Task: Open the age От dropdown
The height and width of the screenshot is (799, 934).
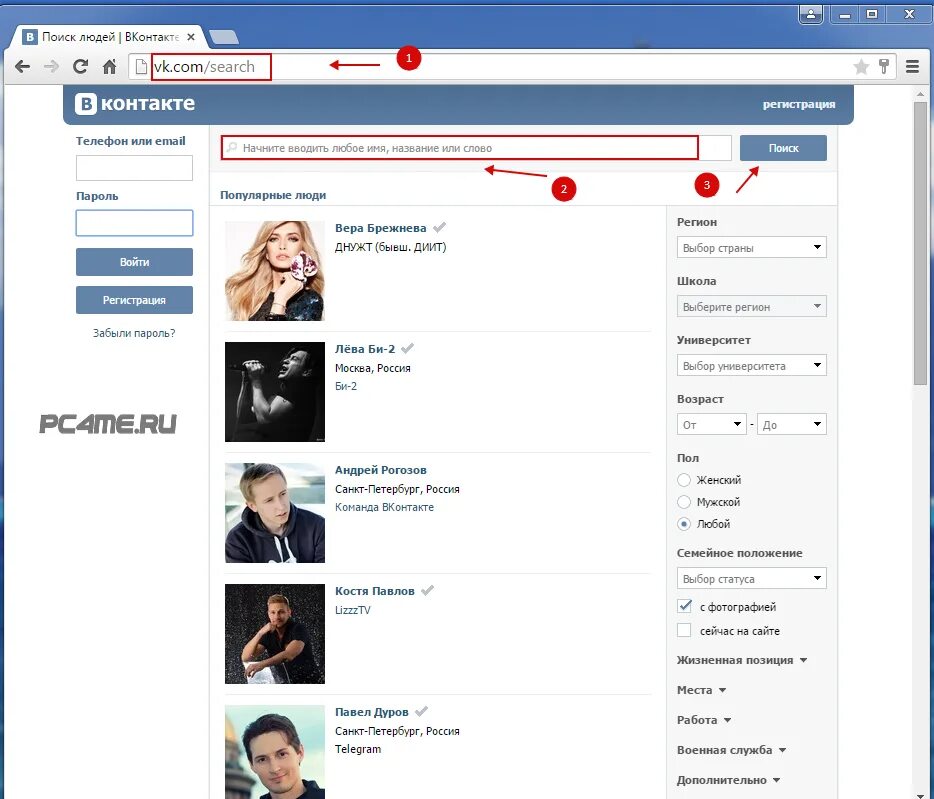Action: point(711,424)
